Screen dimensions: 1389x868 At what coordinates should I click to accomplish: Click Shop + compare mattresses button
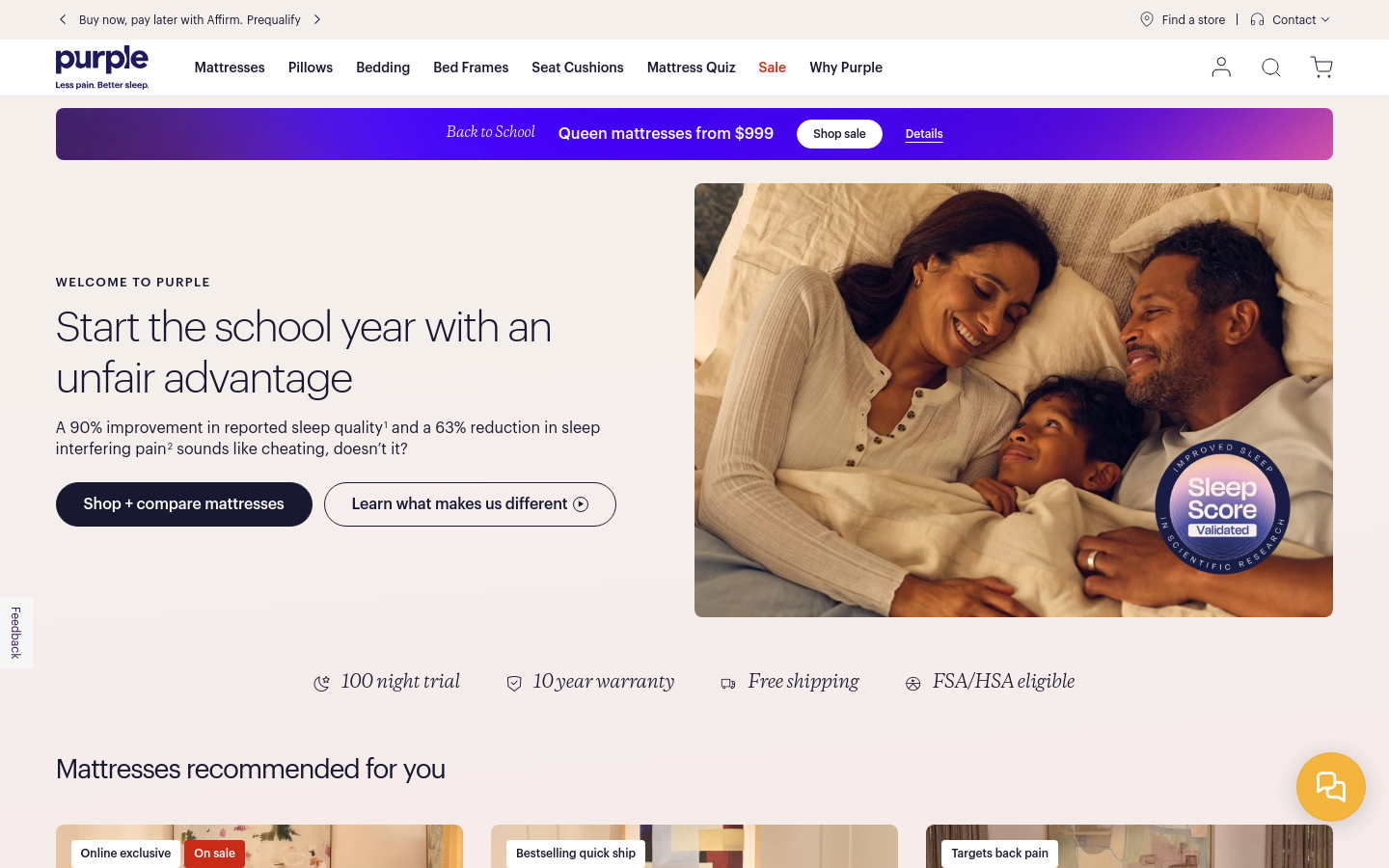(x=184, y=504)
